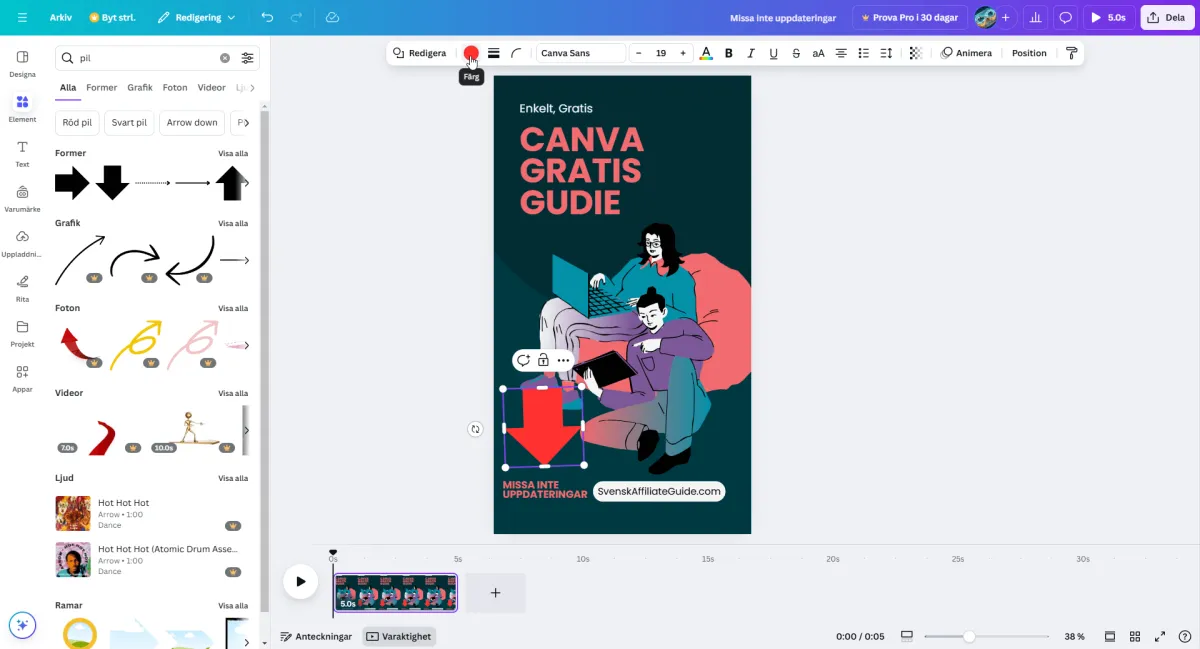The height and width of the screenshot is (649, 1200).
Task: Add a collaborator with plus icon
Action: pyautogui.click(x=1005, y=17)
